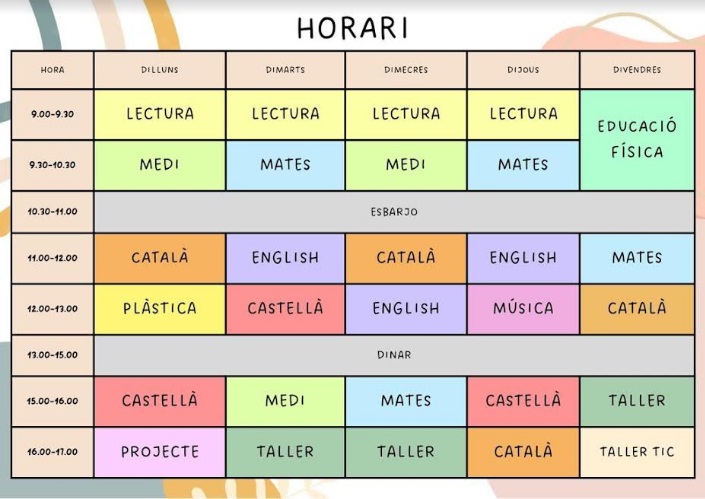The image size is (705, 499).
Task: Click the 9.00-9.30 time cell
Action: tap(52, 114)
